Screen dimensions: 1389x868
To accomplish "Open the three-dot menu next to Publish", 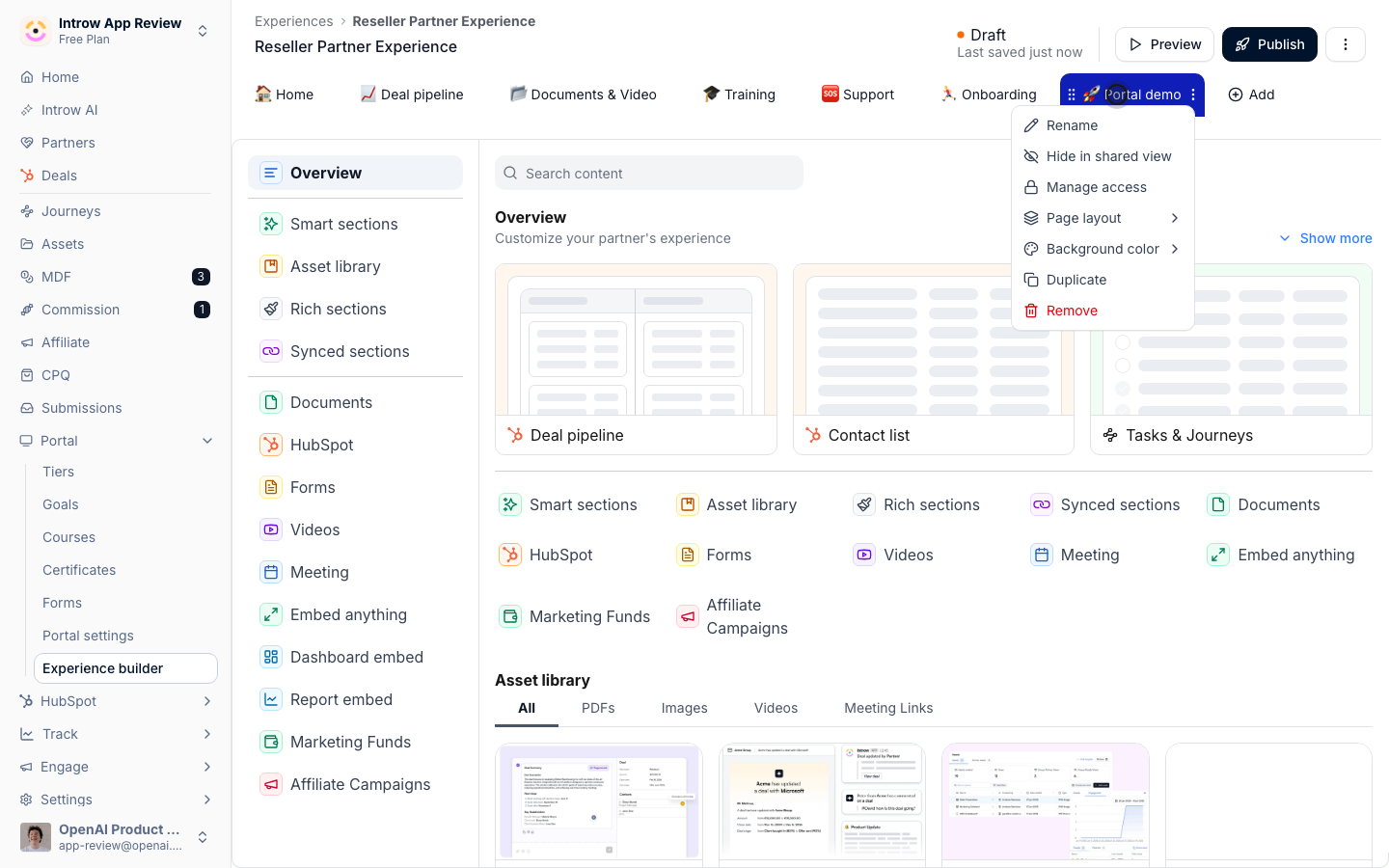I will (1346, 44).
